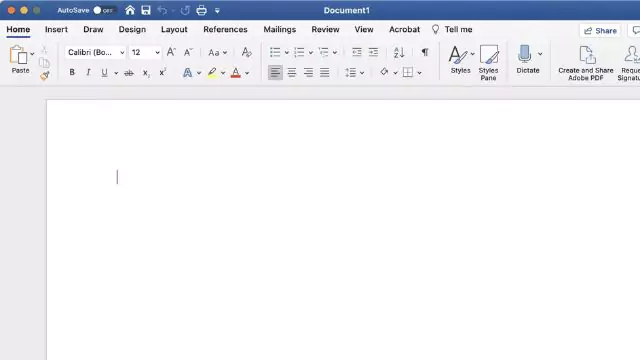Toggle underline formatting

point(104,73)
